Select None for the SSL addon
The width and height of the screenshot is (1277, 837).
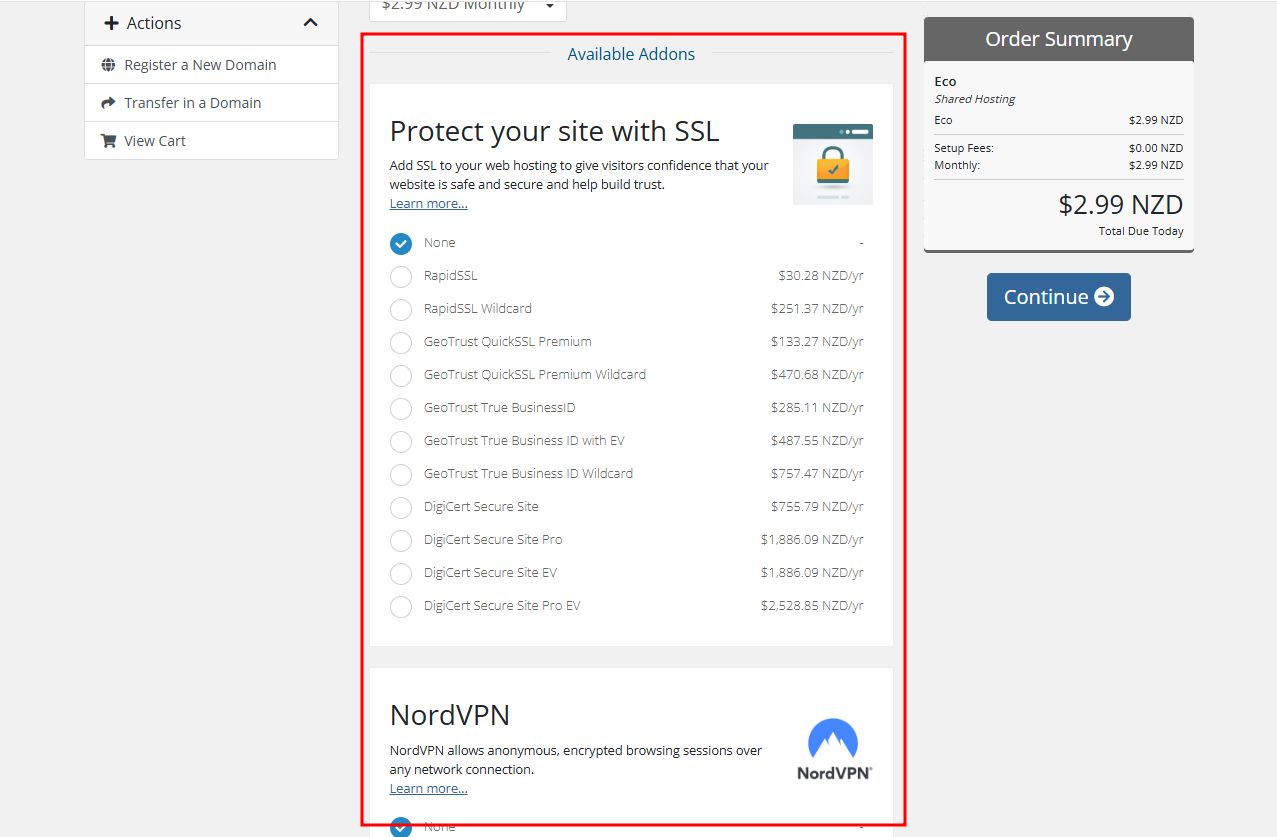(x=401, y=243)
